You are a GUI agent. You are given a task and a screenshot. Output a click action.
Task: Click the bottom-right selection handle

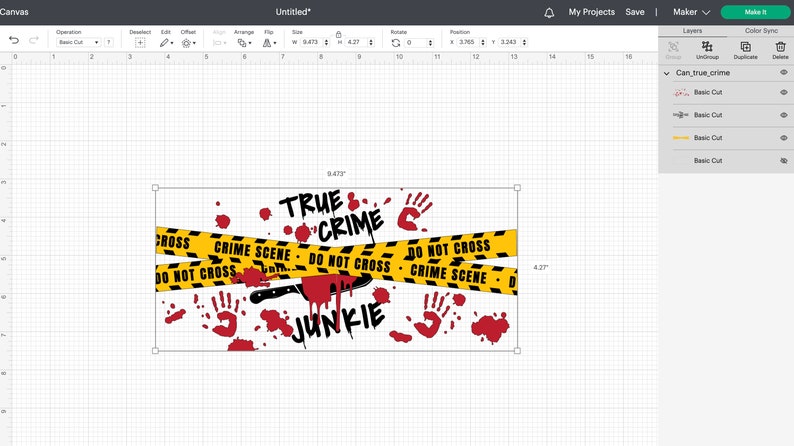(517, 350)
